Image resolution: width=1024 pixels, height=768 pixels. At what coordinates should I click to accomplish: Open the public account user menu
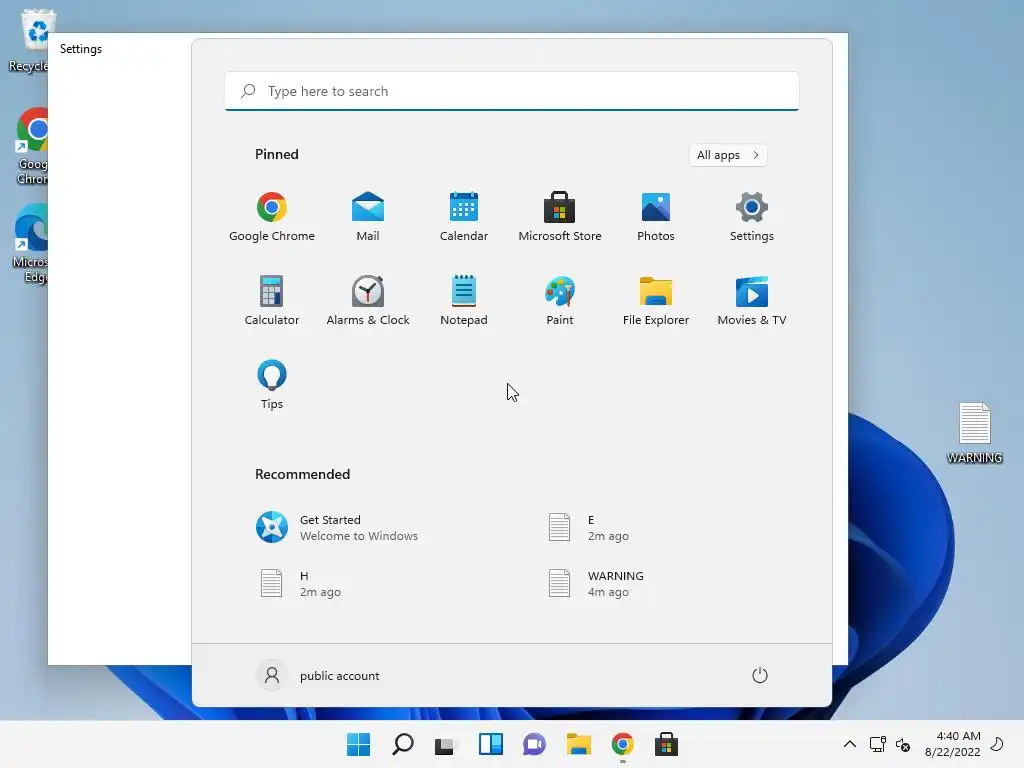tap(319, 675)
